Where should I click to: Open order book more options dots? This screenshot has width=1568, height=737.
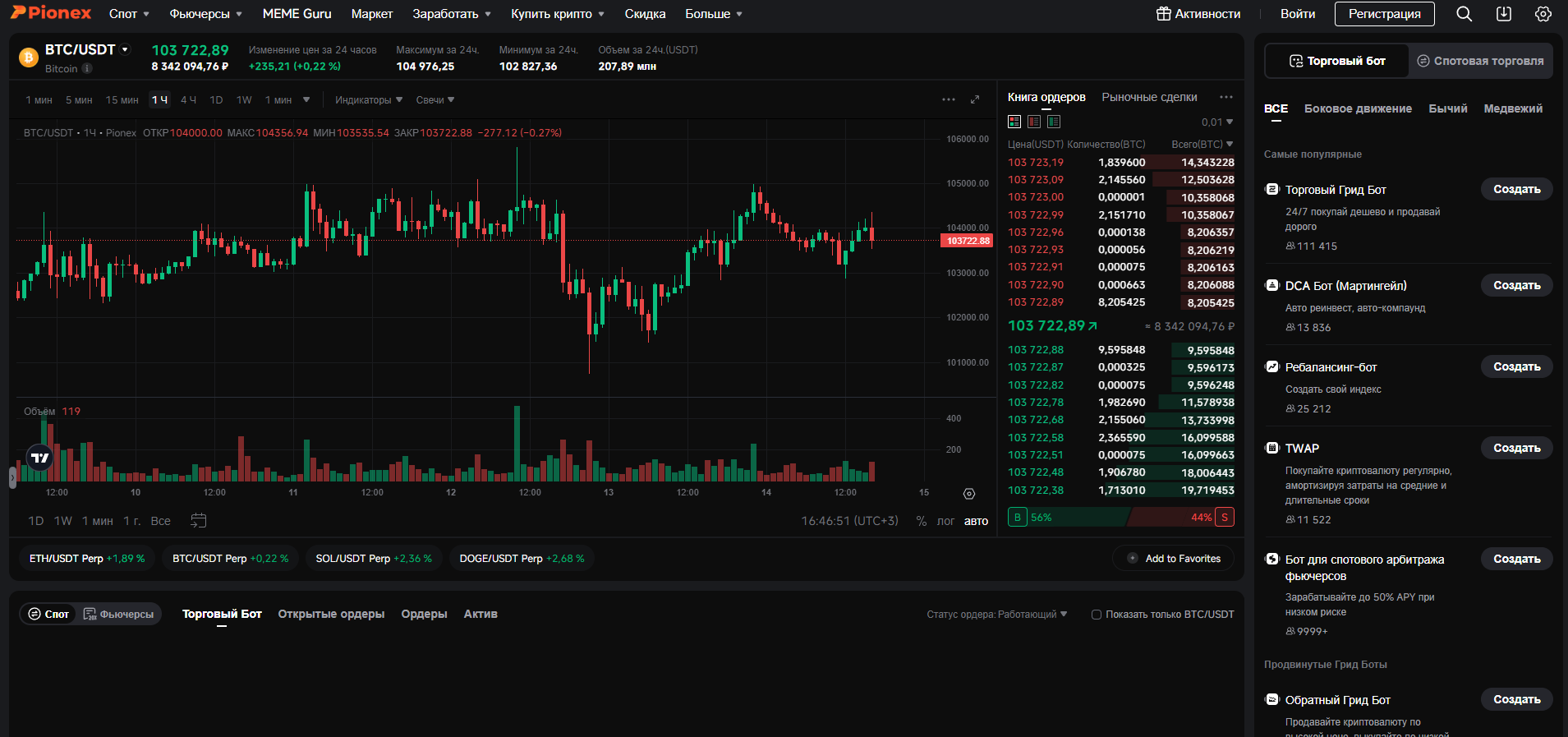[x=1226, y=97]
